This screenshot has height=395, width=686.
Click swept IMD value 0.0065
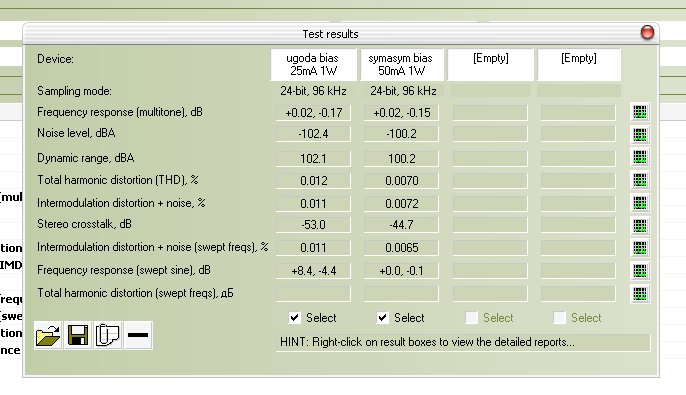401,248
